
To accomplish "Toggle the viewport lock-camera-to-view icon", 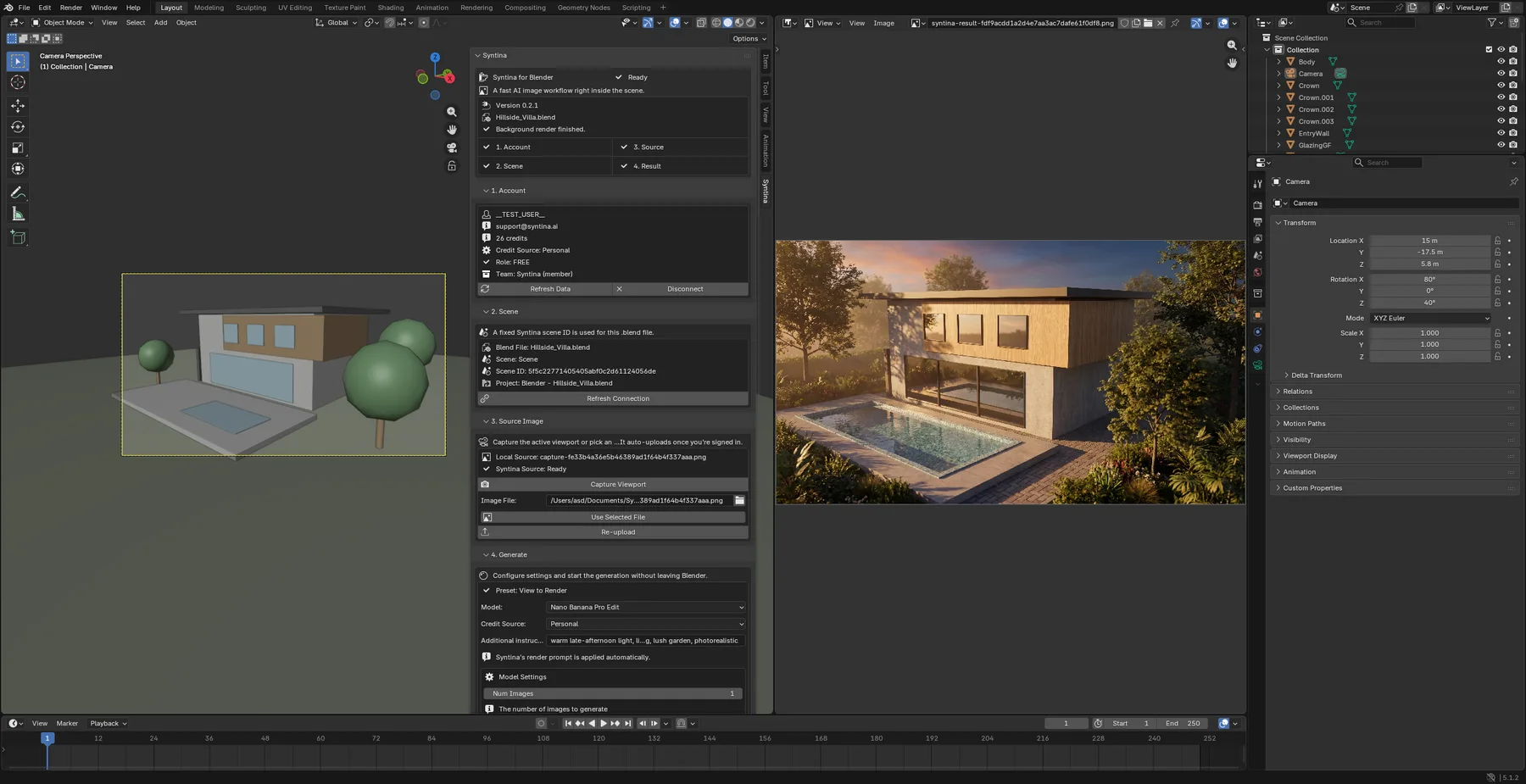I will (x=452, y=166).
